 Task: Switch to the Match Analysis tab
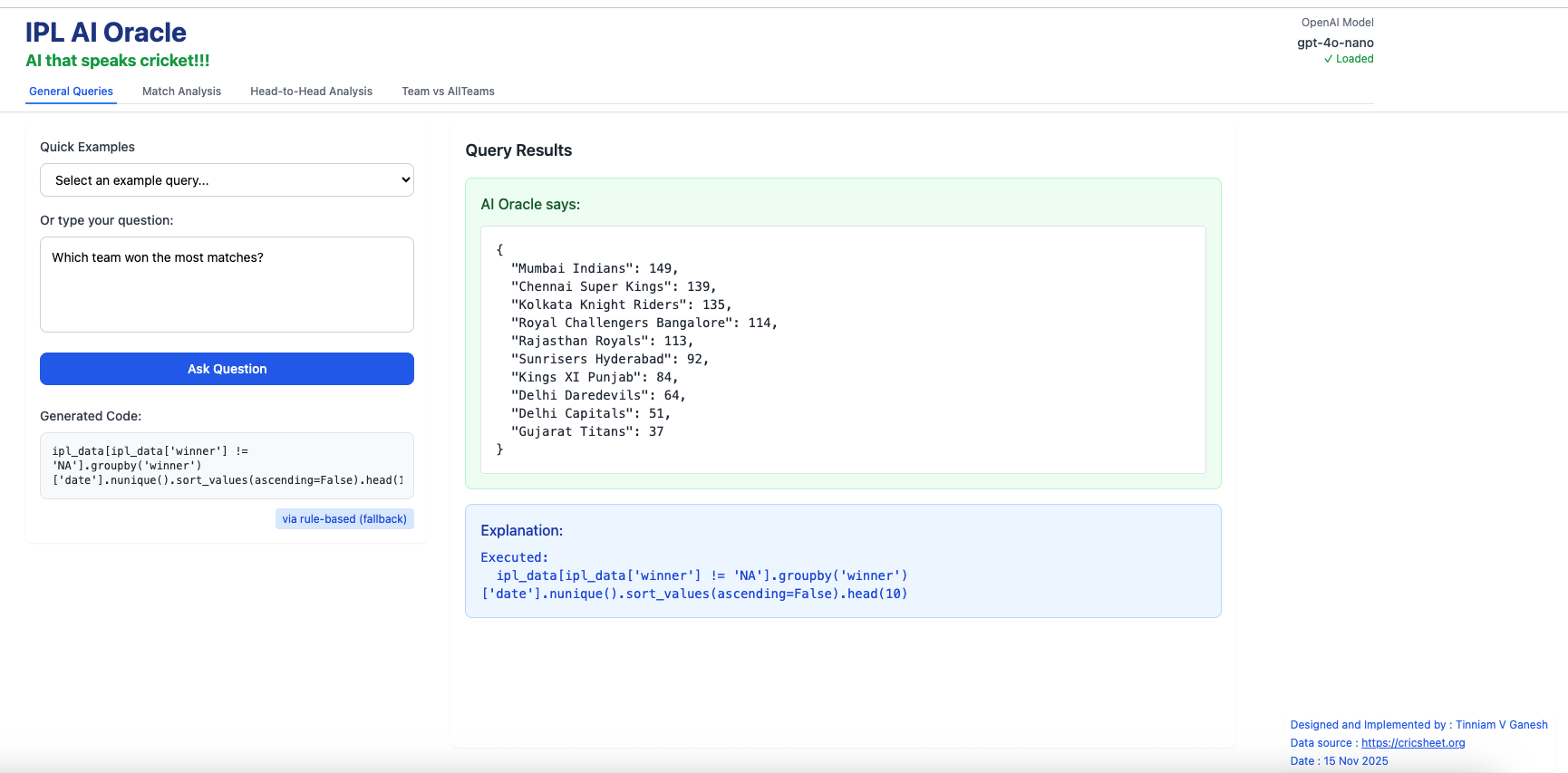tap(181, 92)
